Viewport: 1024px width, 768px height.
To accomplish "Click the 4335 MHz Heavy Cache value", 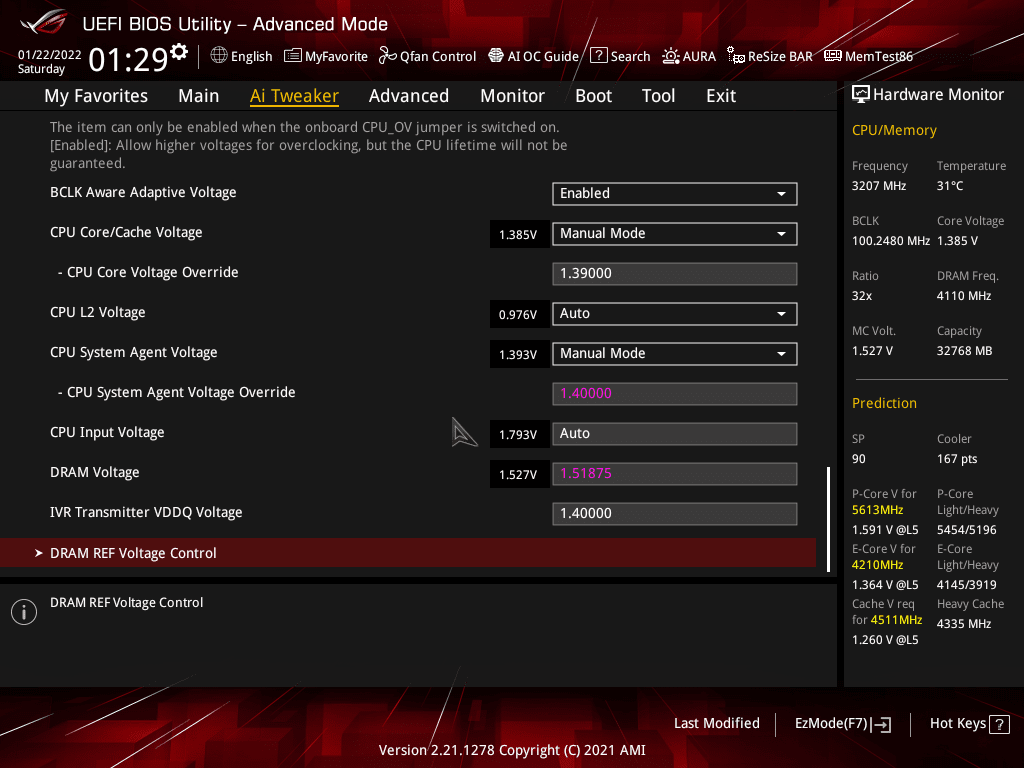I will pos(964,624).
